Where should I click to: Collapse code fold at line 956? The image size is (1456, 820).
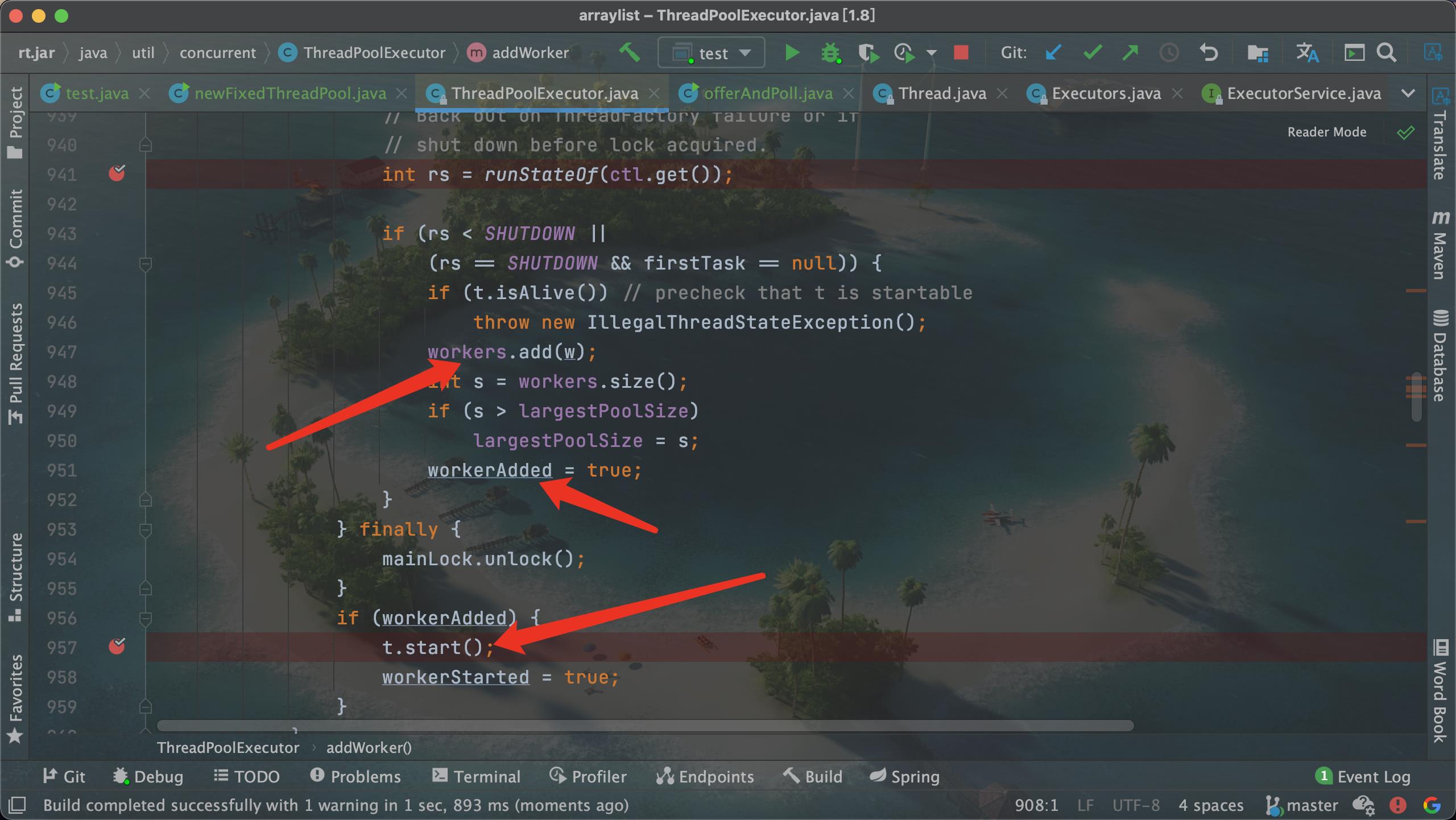click(x=145, y=618)
